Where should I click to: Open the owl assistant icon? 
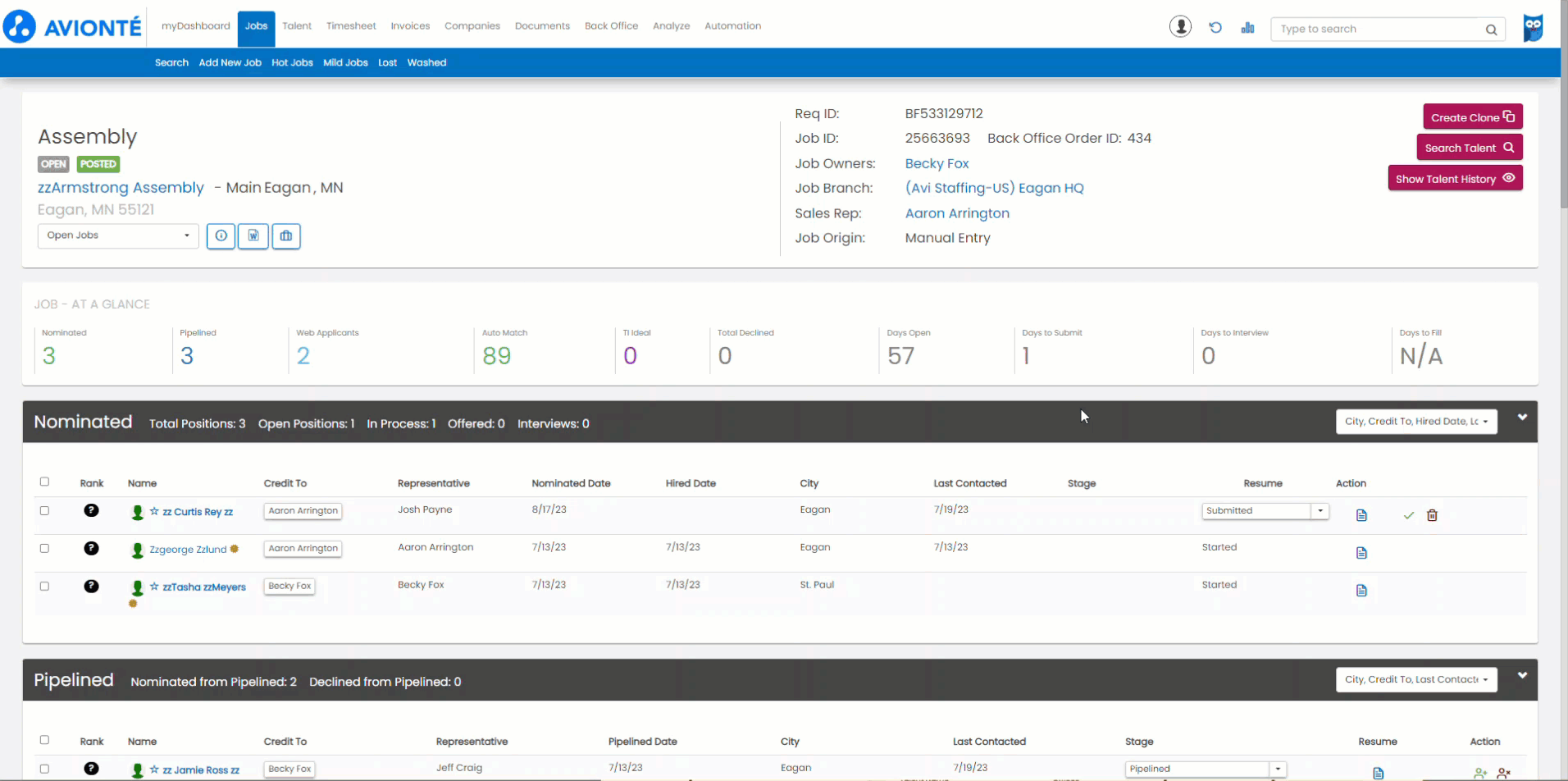pyautogui.click(x=1533, y=28)
